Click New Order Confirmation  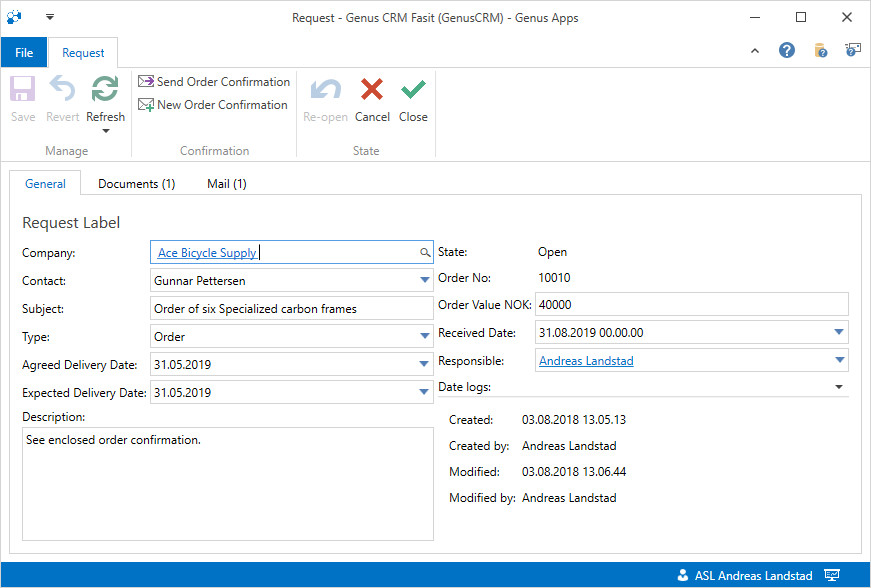[213, 105]
